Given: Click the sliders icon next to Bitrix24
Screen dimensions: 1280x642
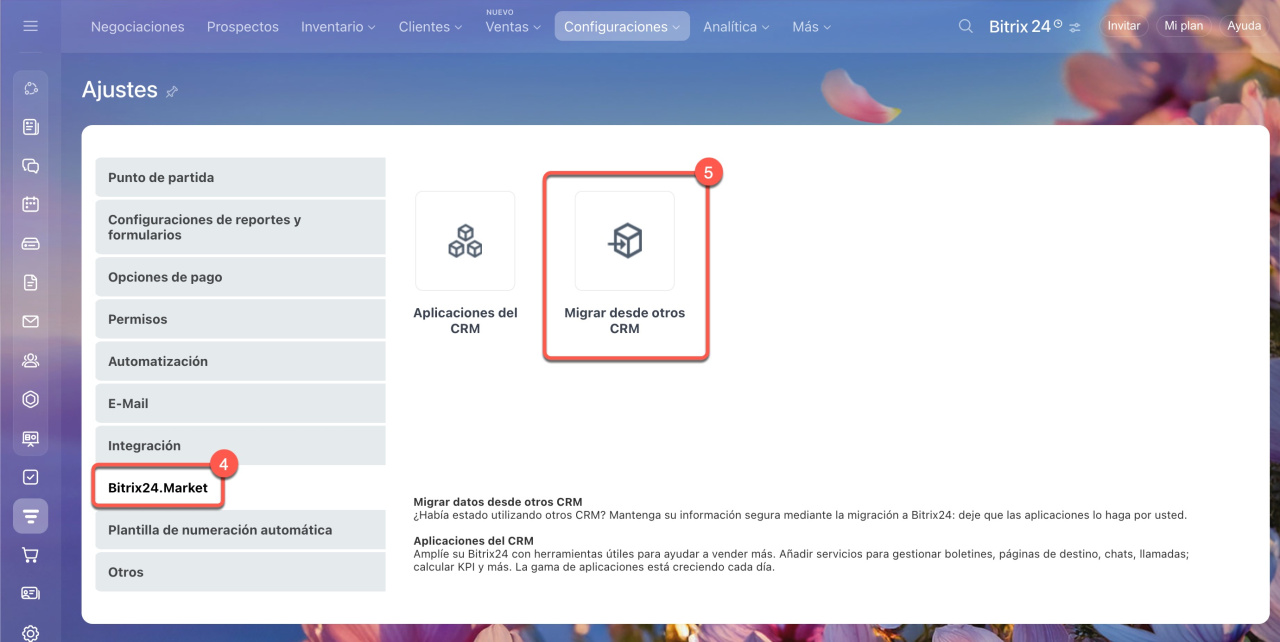Looking at the screenshot, I should point(1074,27).
